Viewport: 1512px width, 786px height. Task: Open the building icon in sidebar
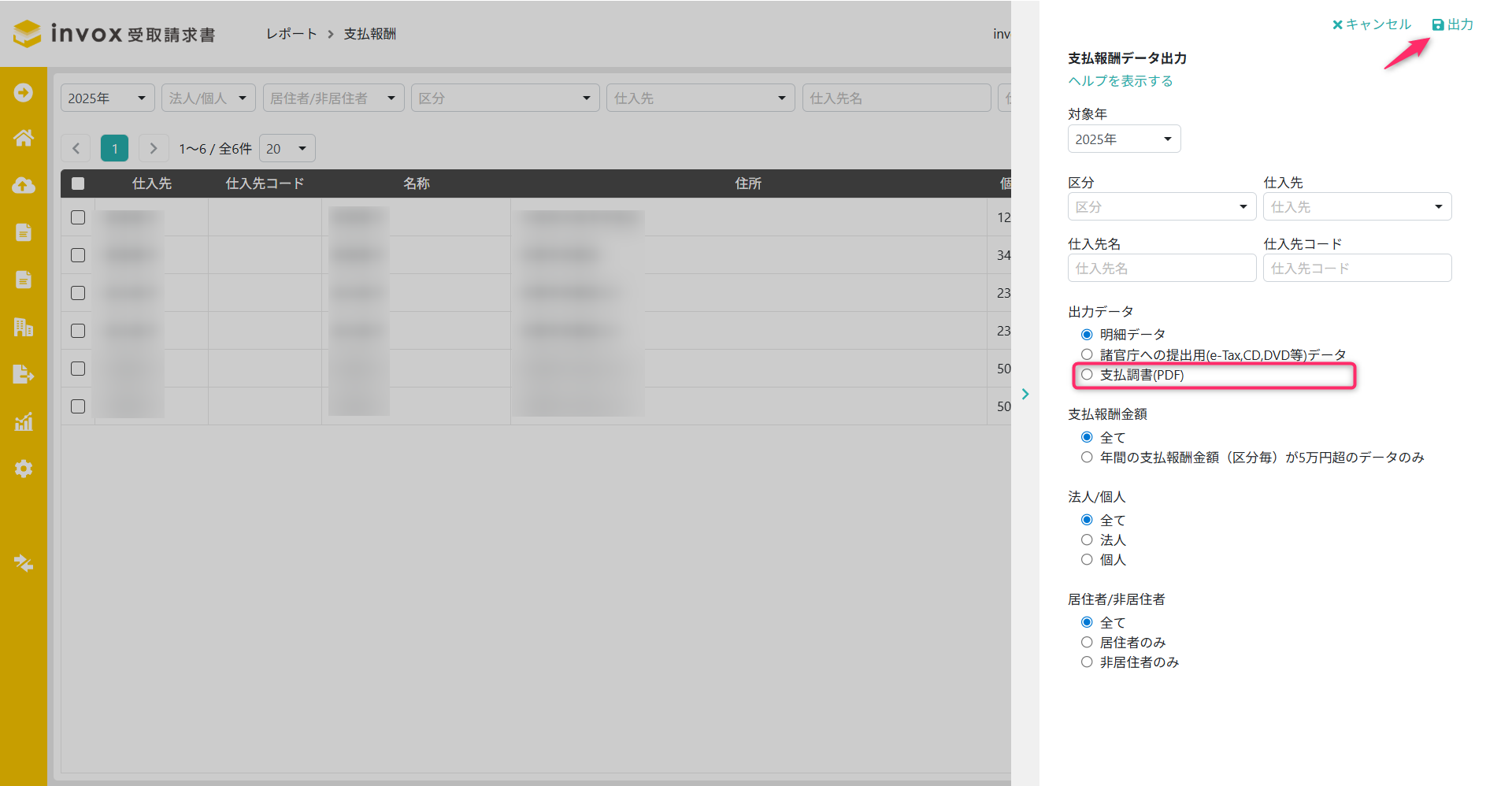coord(24,327)
